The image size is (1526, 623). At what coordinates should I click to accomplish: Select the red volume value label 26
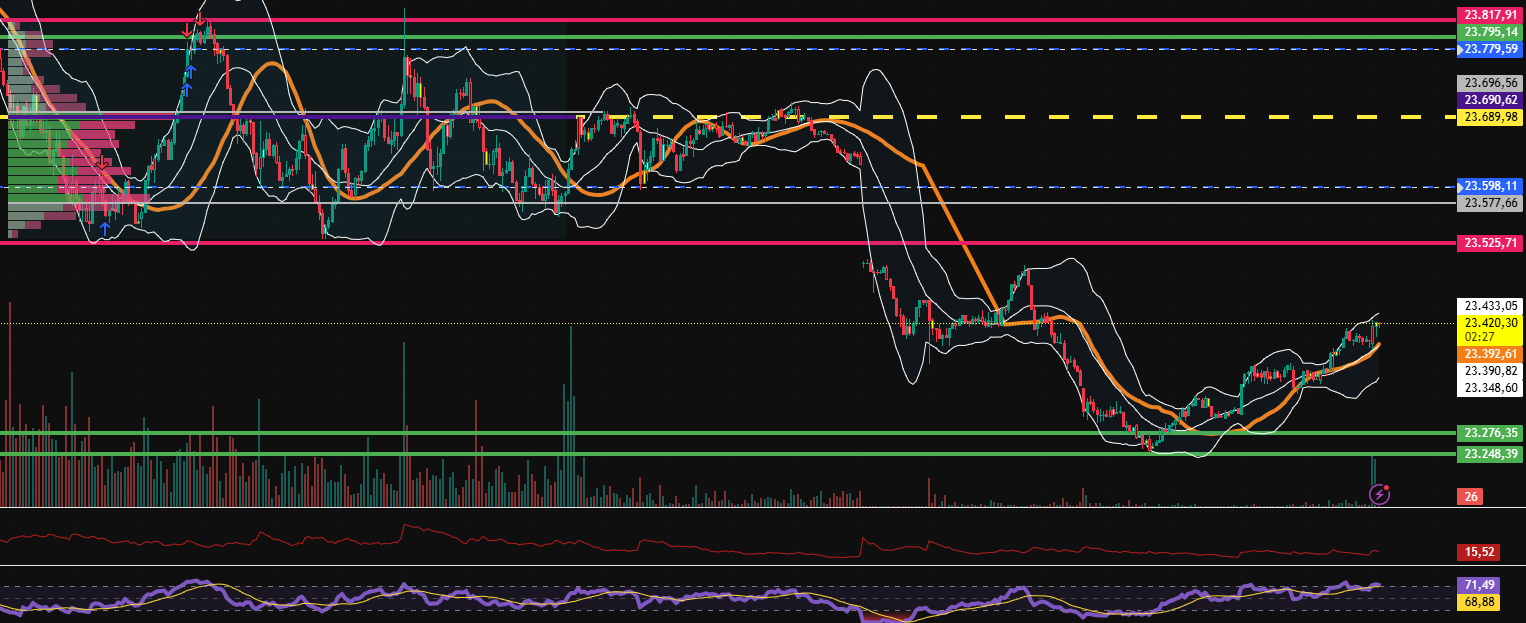[x=1471, y=496]
